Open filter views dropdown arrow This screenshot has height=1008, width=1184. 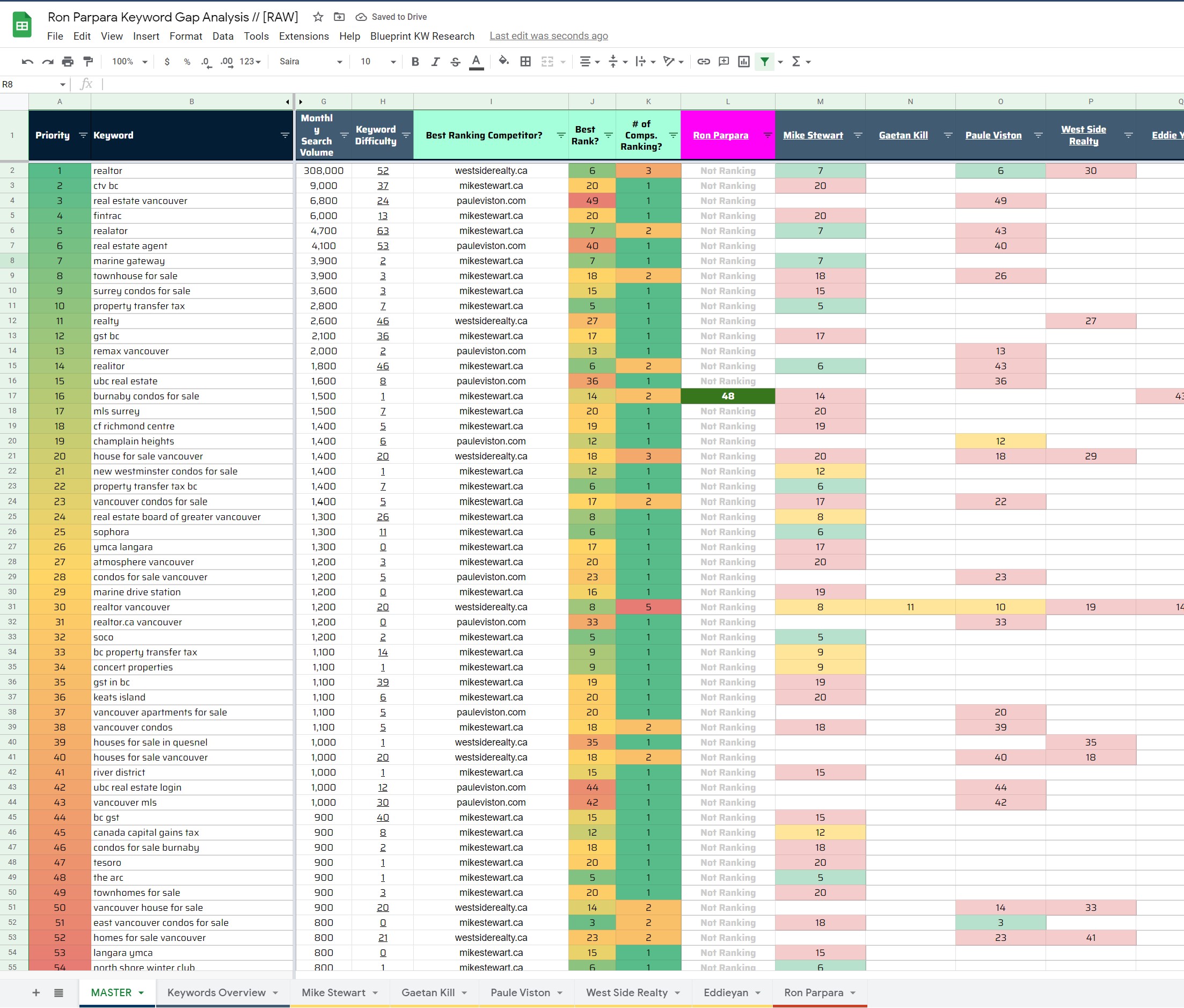click(x=780, y=62)
